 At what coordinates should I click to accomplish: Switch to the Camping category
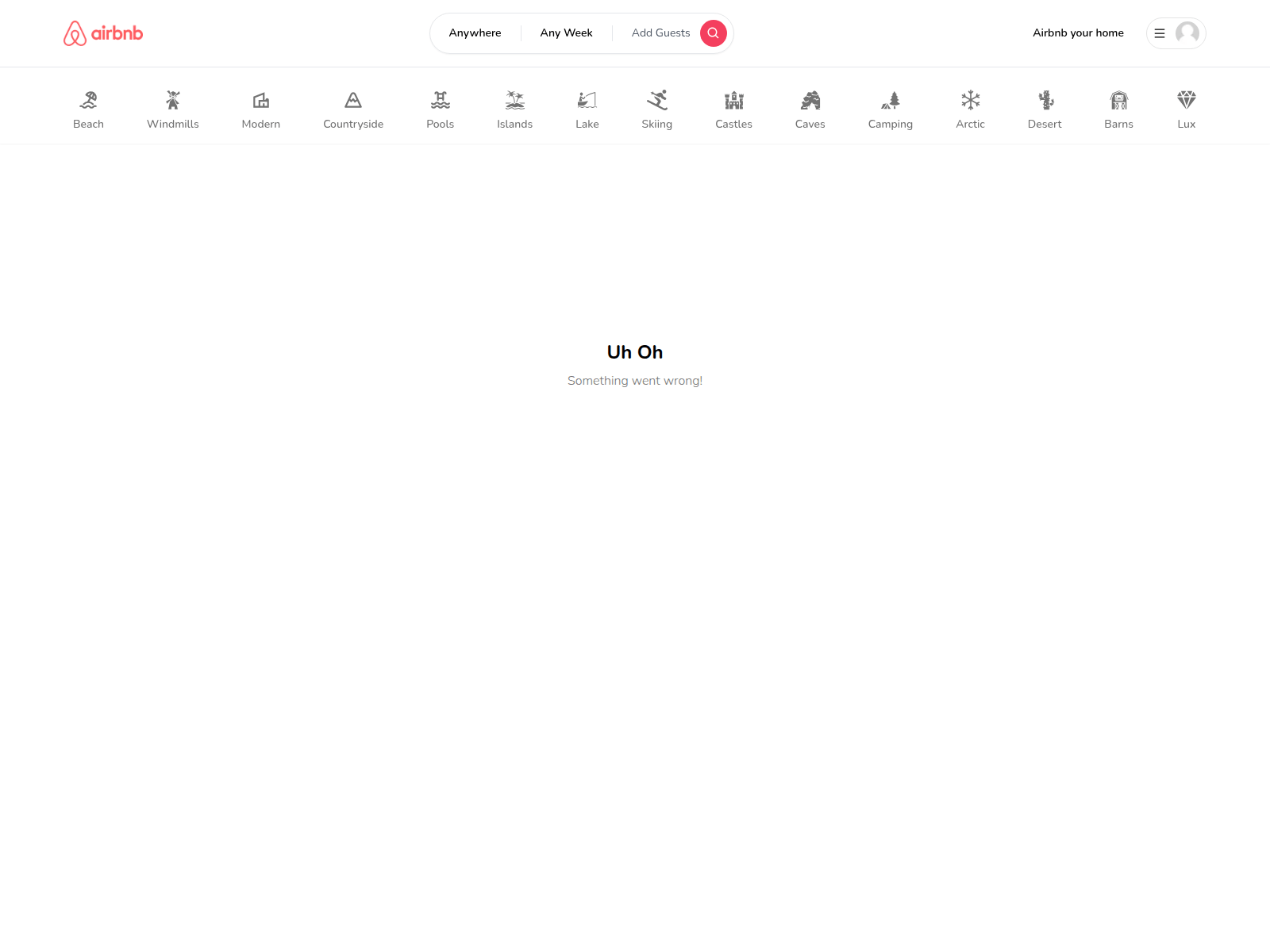(890, 109)
